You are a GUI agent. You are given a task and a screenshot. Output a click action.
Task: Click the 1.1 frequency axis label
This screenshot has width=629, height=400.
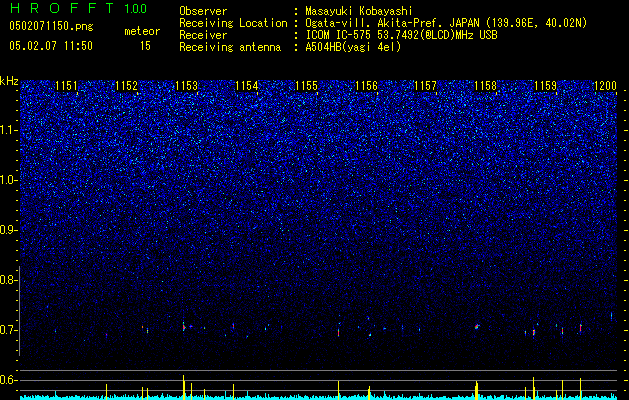coord(9,130)
